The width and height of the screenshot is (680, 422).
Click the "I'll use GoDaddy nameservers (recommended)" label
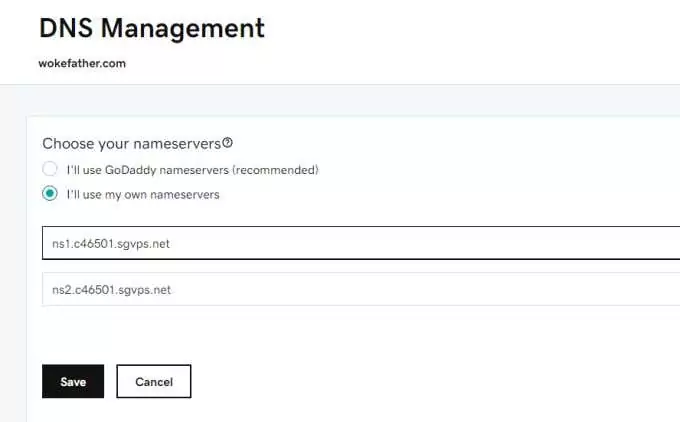point(192,169)
